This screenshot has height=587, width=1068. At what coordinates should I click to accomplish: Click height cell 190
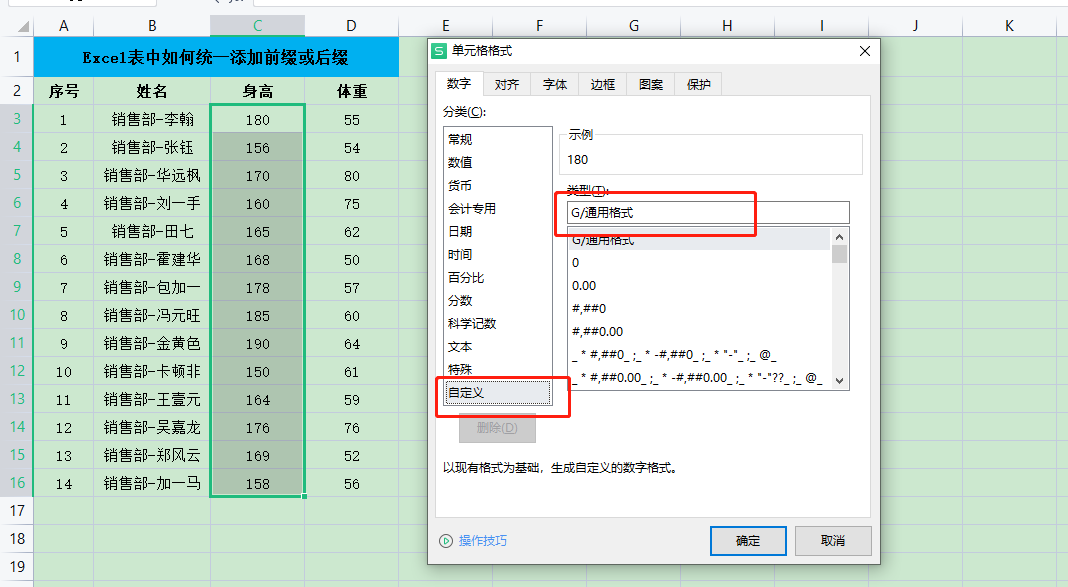coord(257,344)
